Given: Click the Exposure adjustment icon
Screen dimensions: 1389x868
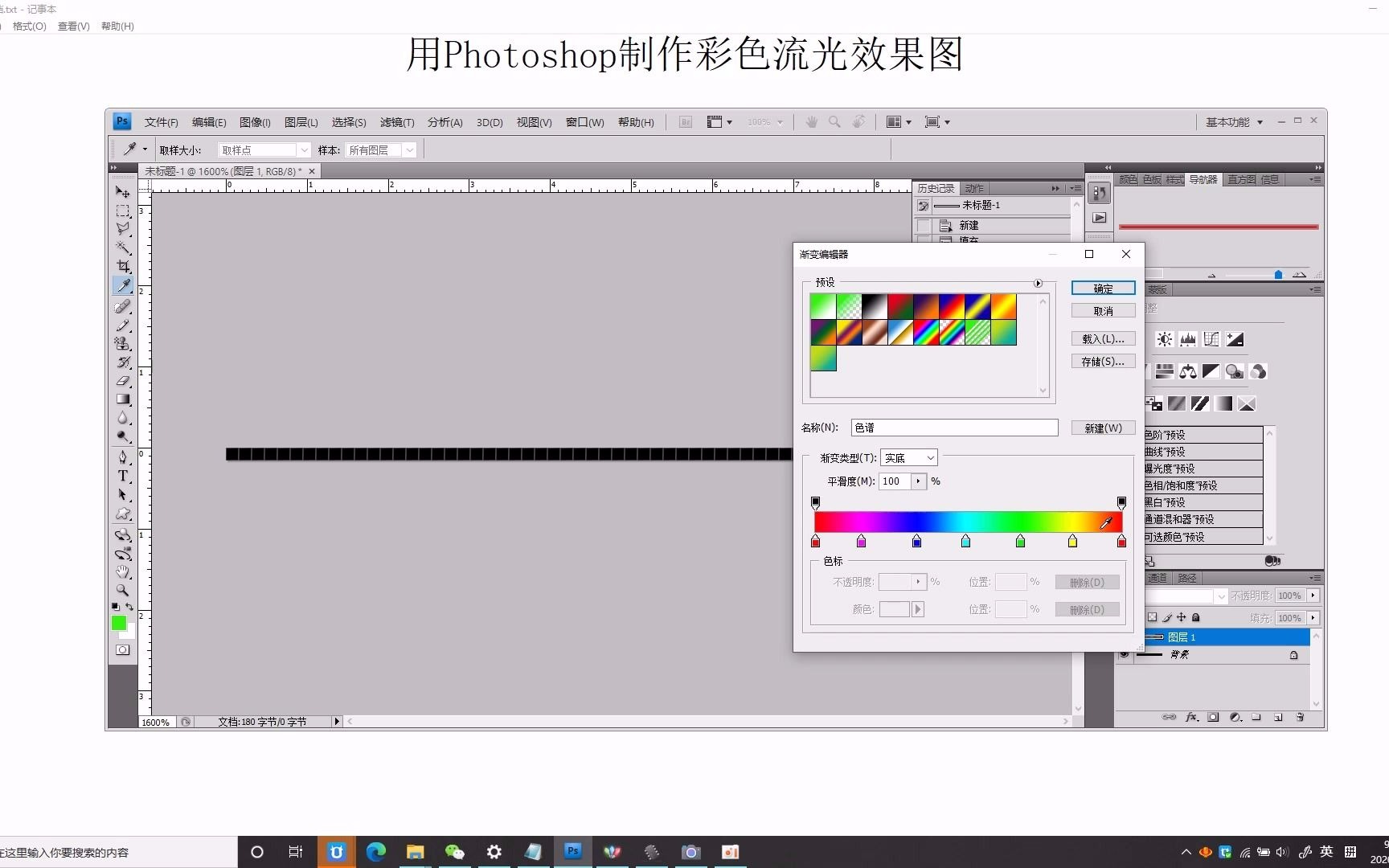Looking at the screenshot, I should (1235, 339).
